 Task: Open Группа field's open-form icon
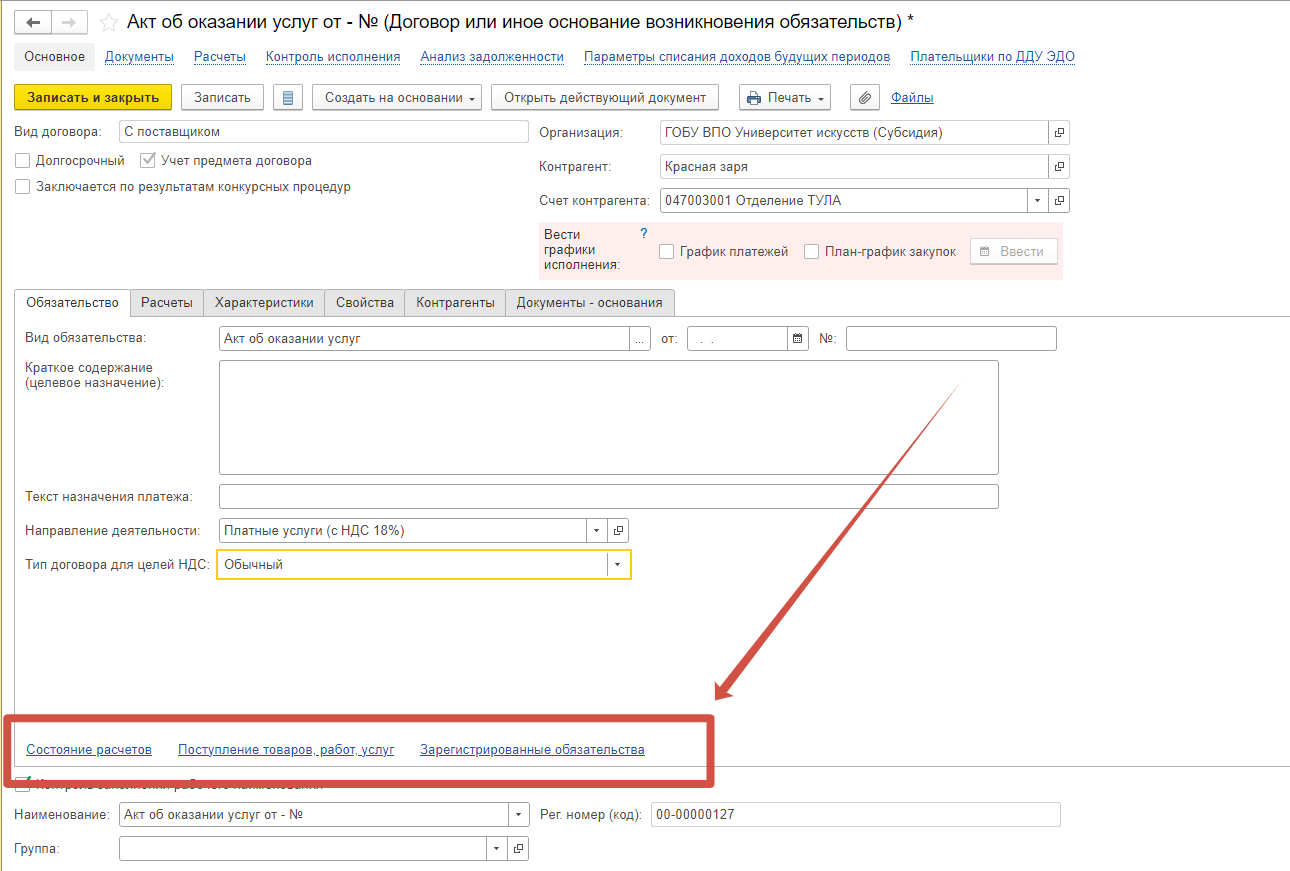(x=518, y=848)
